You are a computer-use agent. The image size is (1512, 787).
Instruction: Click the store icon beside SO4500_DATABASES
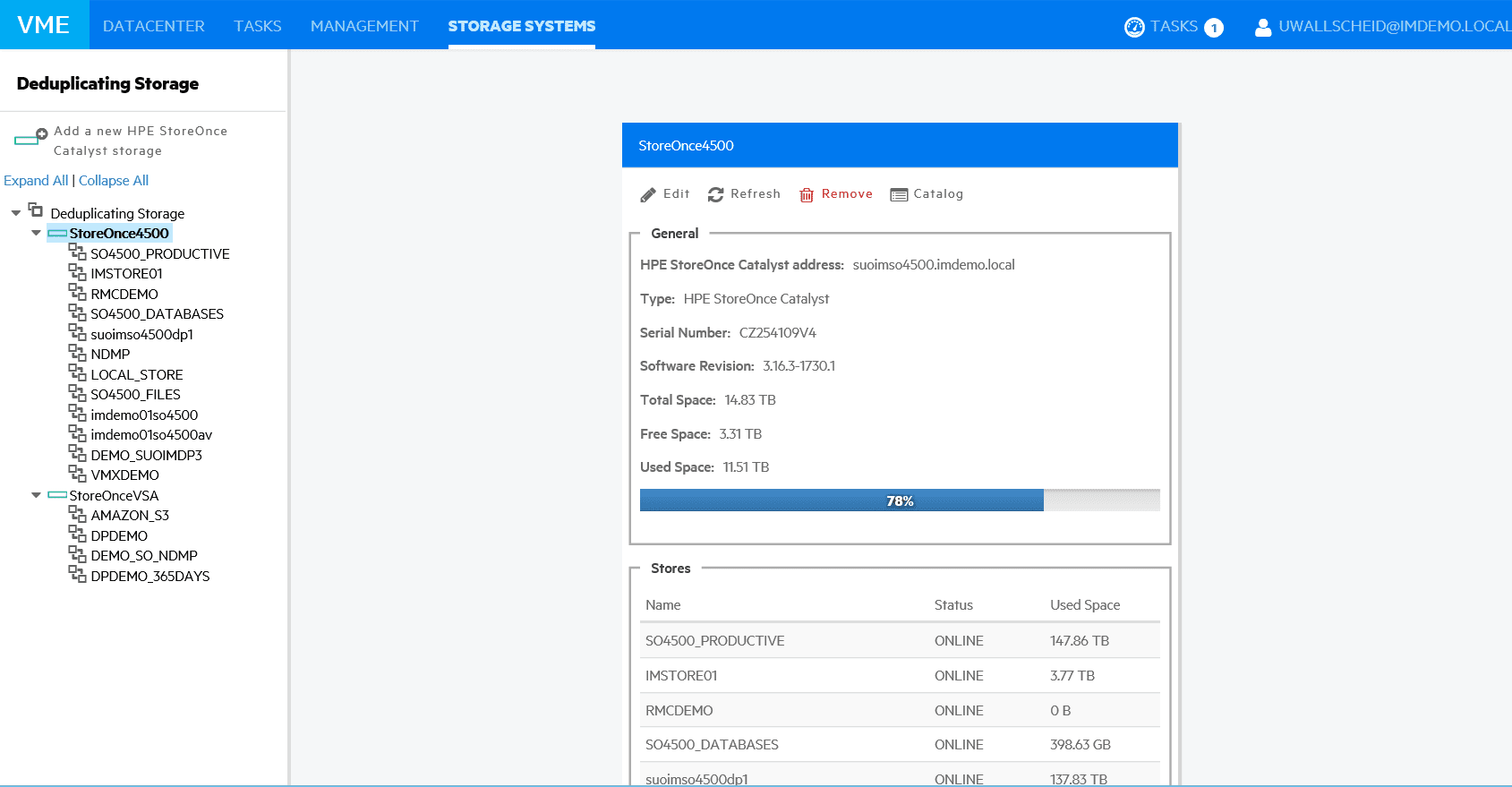point(78,312)
